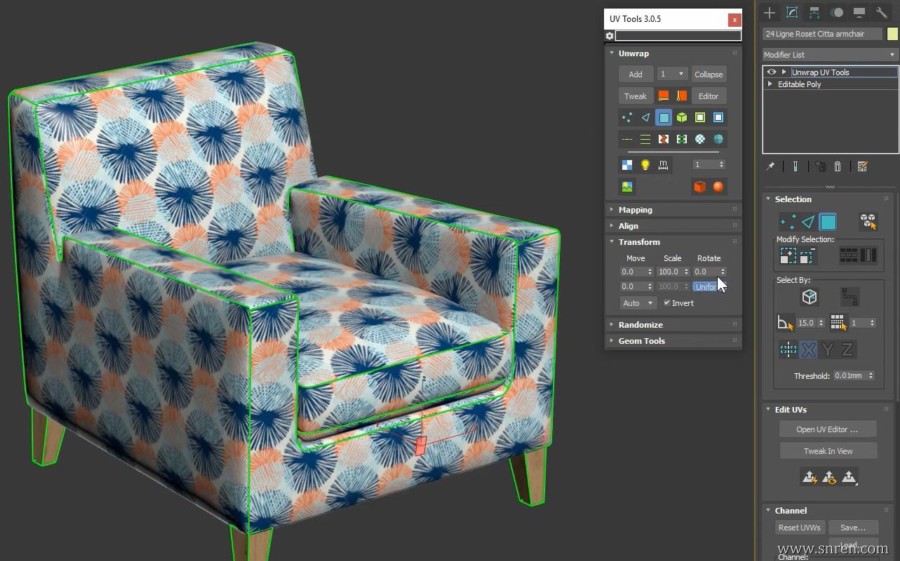
Task: Toggle Show End Result tube icon
Action: (x=795, y=167)
